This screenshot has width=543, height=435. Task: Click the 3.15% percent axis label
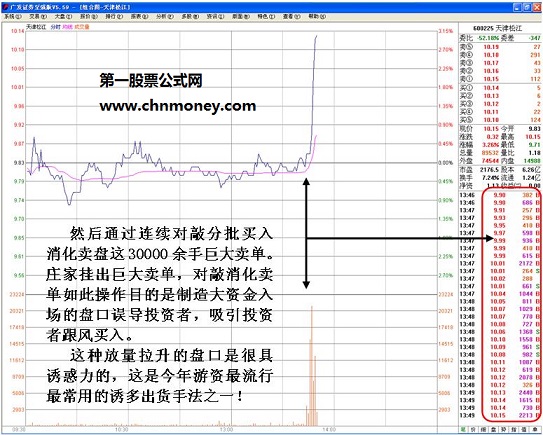coord(446,31)
